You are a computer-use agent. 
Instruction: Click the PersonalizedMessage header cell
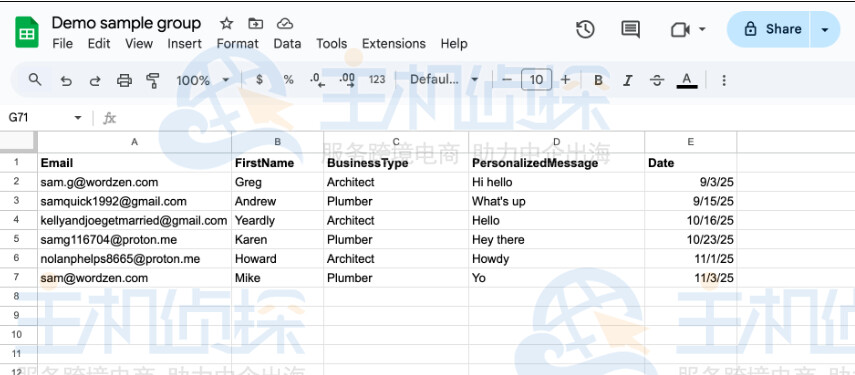[x=556, y=163]
